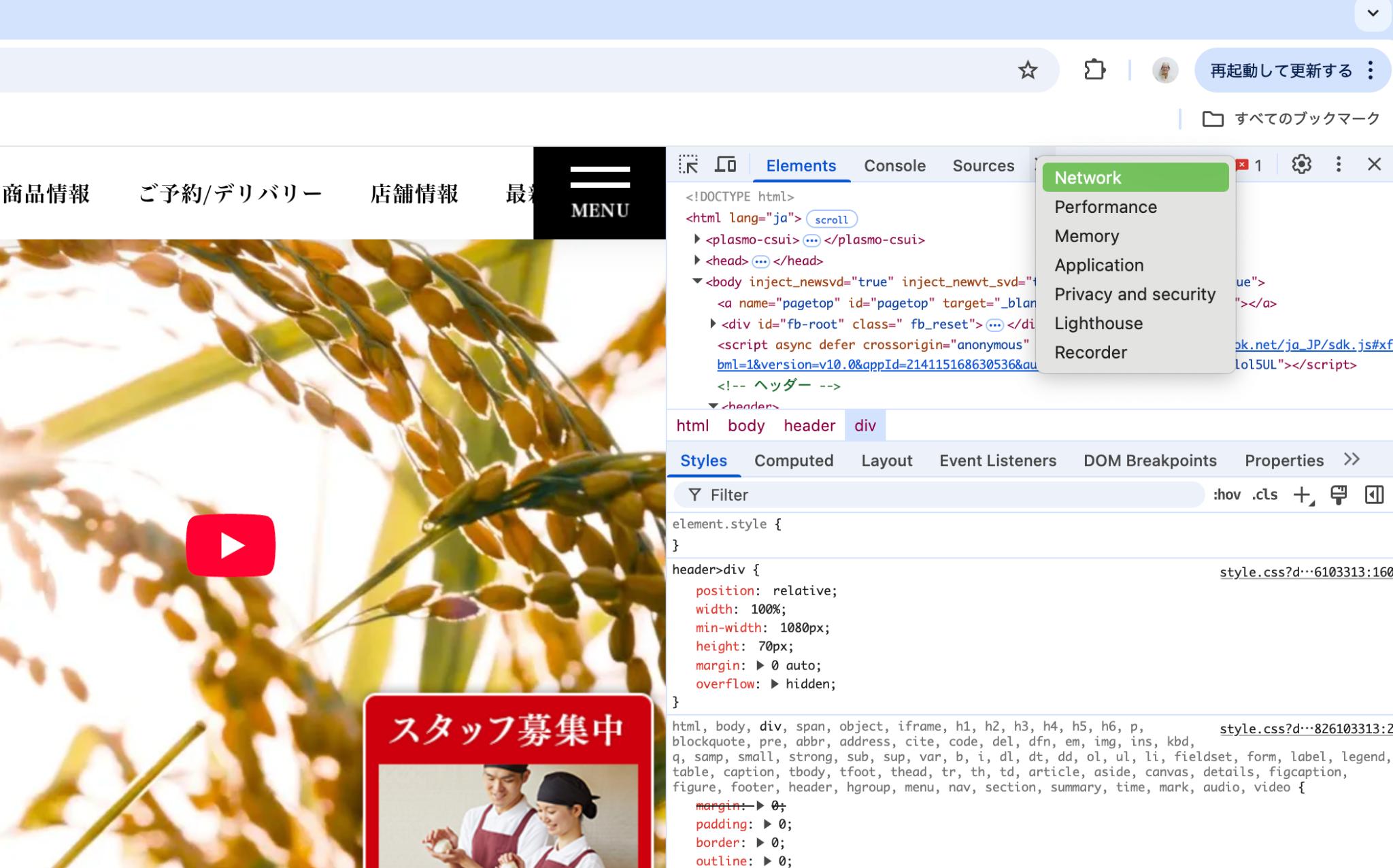Viewport: 1393px width, 868px height.
Task: Click the red error count badge
Action: (1249, 165)
